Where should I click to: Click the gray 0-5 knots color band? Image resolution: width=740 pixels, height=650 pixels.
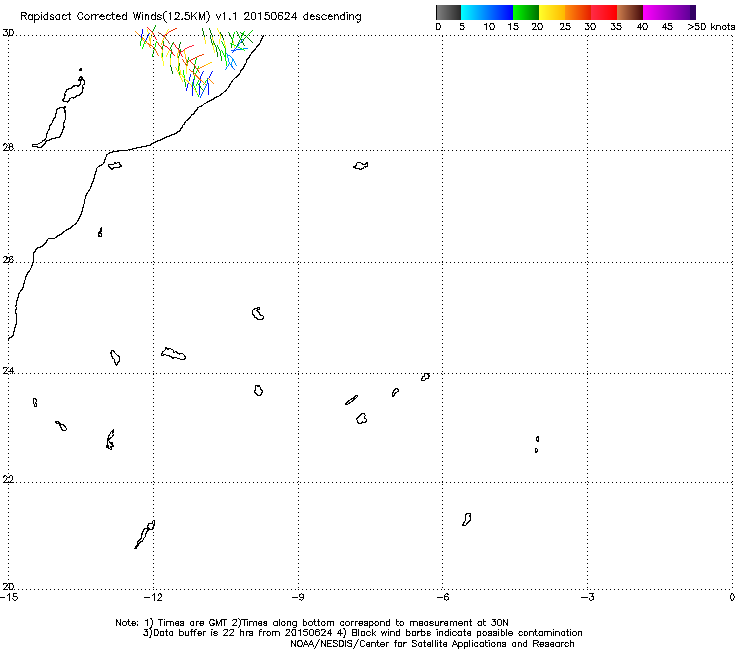coord(448,12)
